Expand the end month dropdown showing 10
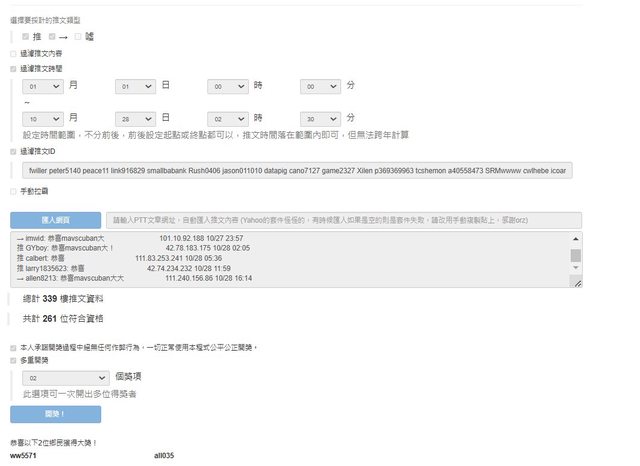The width and height of the screenshot is (640, 466). (x=43, y=117)
